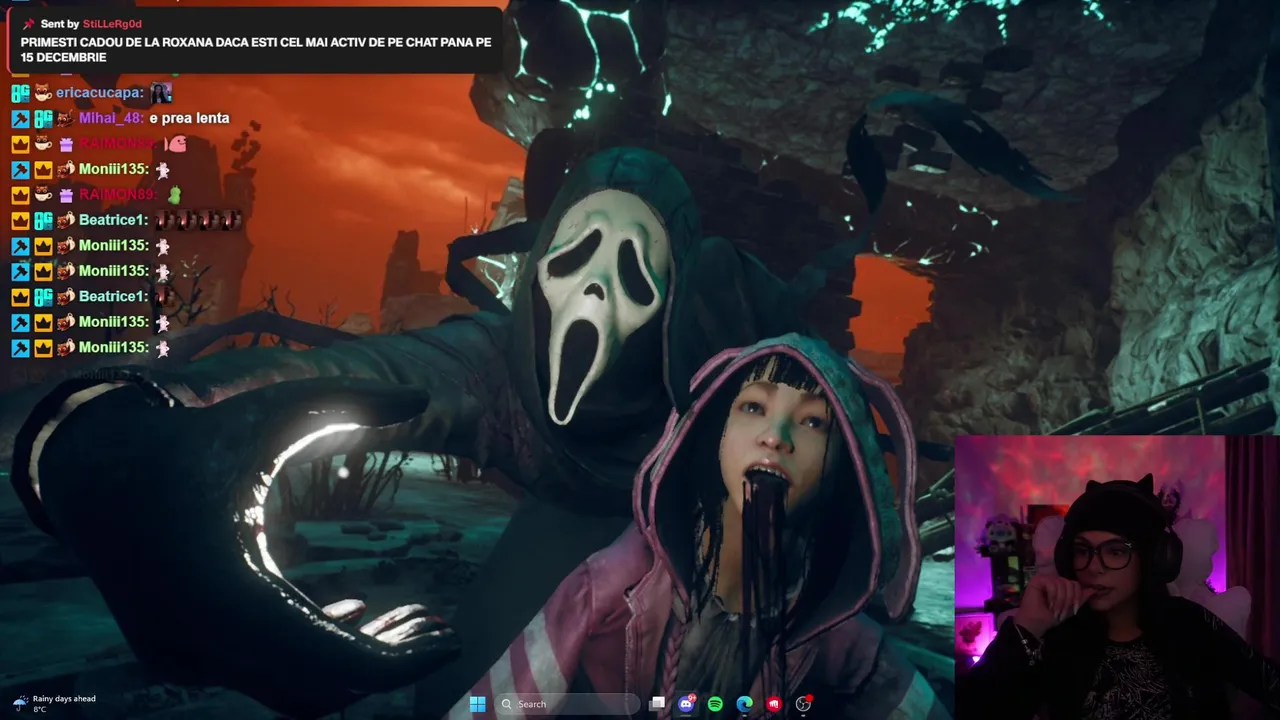The height and width of the screenshot is (720, 1280).
Task: Click the pin icon on the pinned message
Action: [x=28, y=24]
